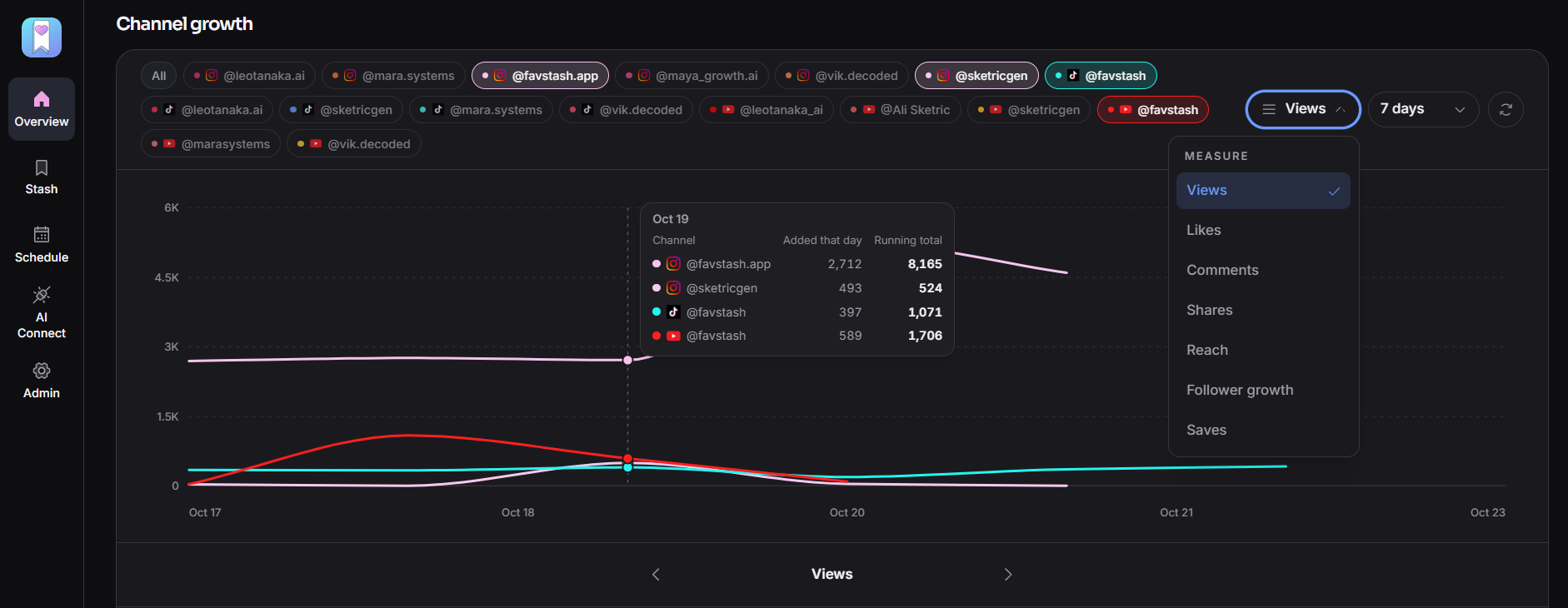Toggle Instagram @vik.decoded channel chip
This screenshot has width=1568, height=608.
tap(841, 75)
